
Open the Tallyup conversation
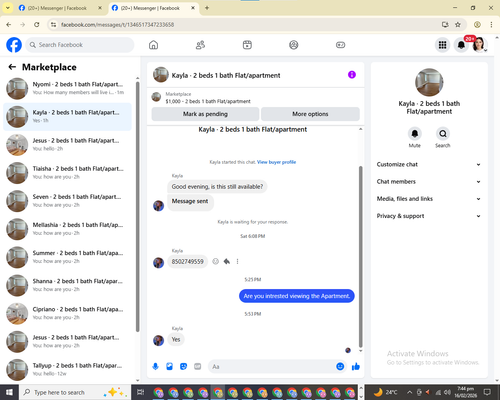point(67,370)
